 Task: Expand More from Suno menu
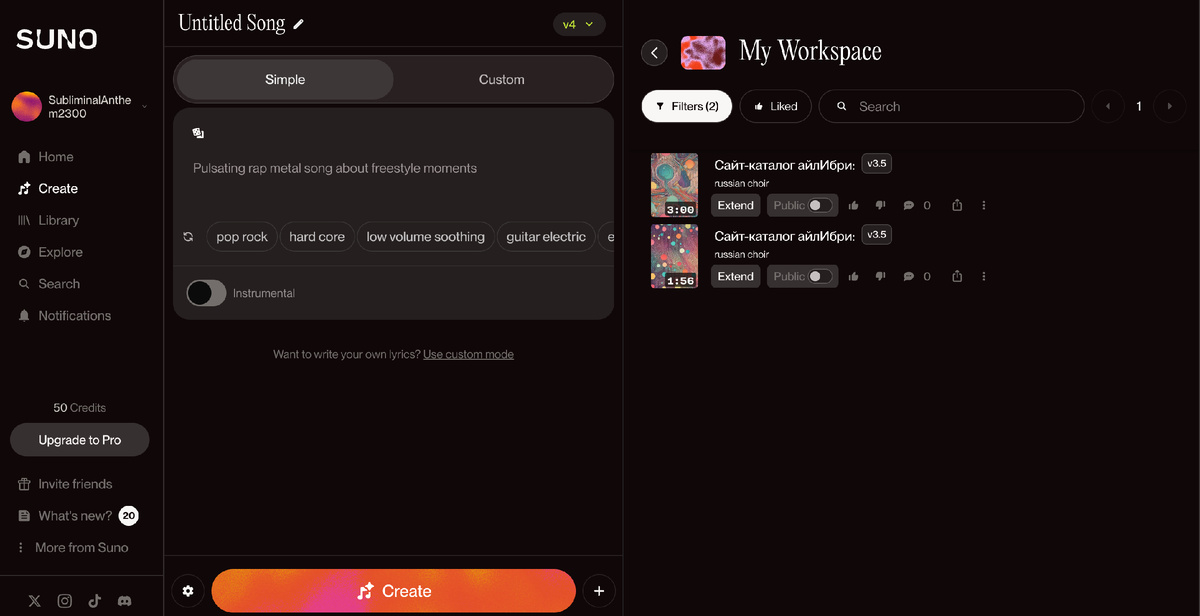[72, 548]
